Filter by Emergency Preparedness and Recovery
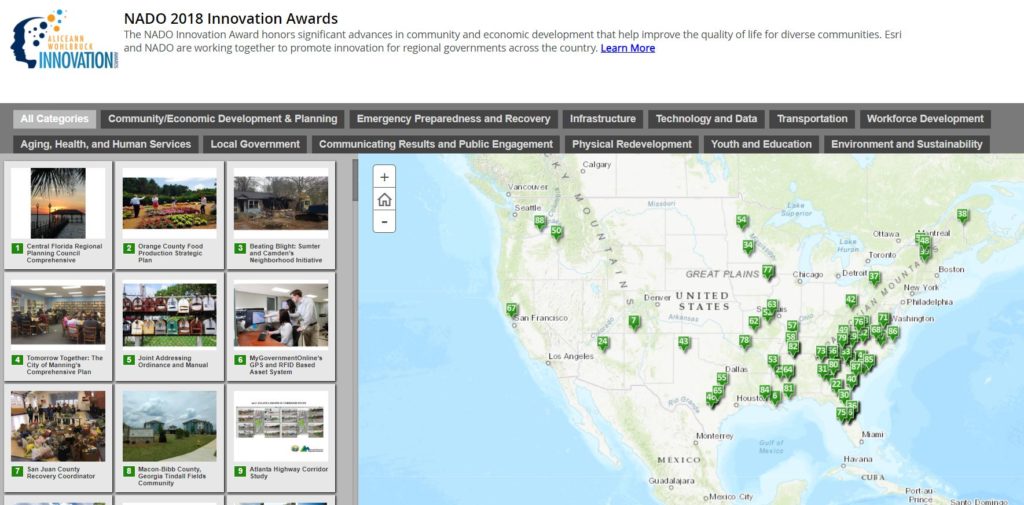 click(x=453, y=119)
